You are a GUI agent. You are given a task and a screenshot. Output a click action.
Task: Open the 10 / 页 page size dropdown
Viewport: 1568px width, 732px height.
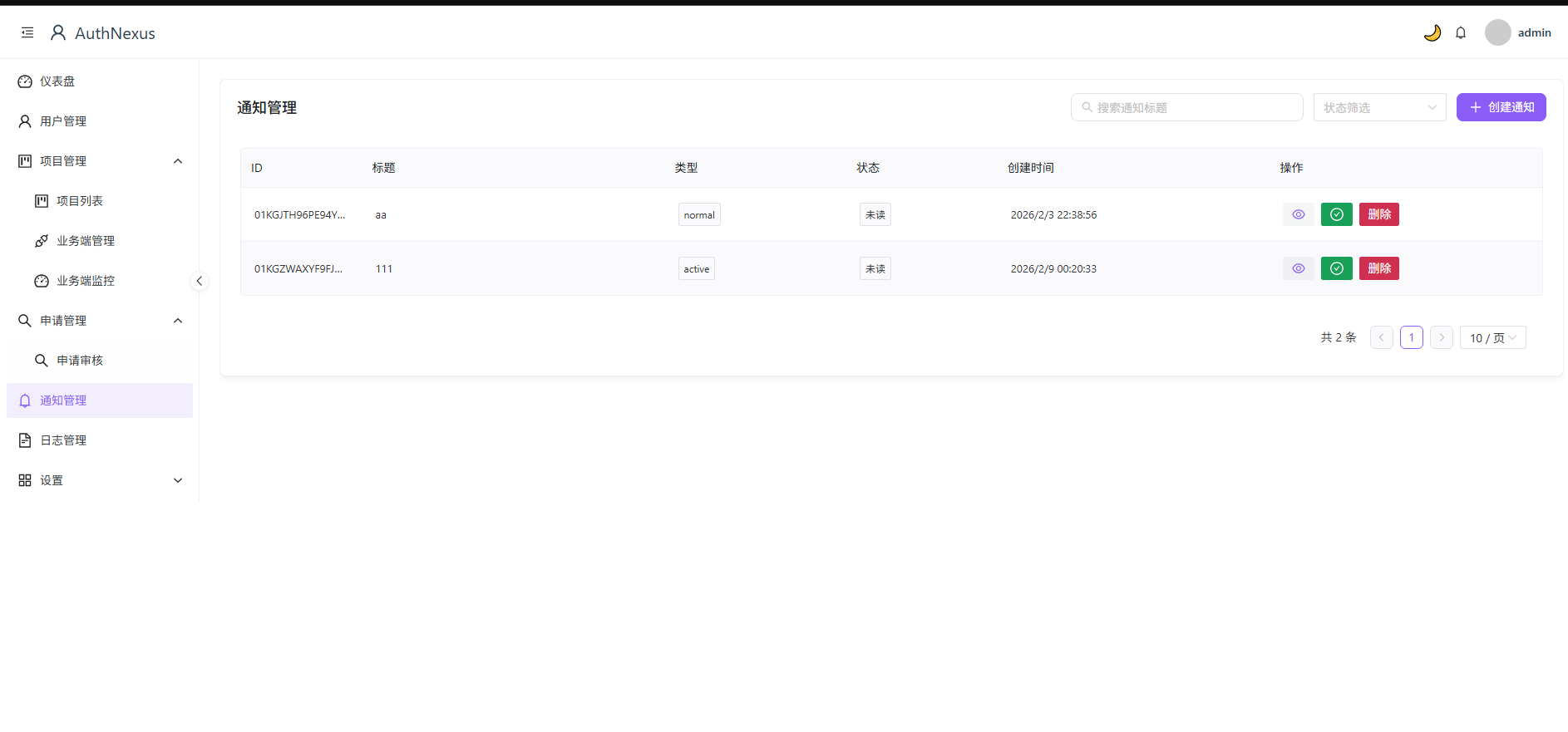click(x=1492, y=337)
